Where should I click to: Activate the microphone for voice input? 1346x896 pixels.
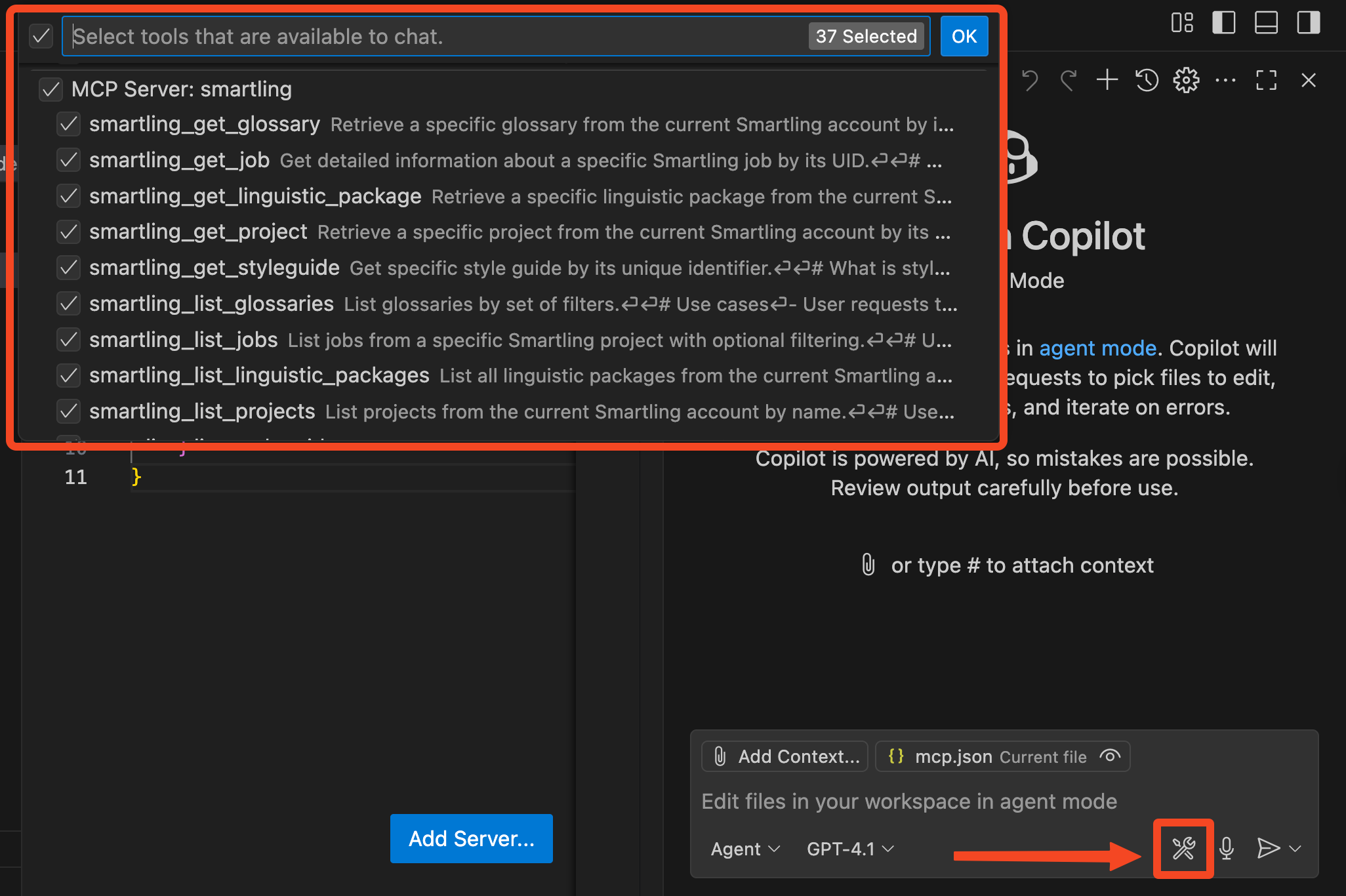(x=1227, y=849)
